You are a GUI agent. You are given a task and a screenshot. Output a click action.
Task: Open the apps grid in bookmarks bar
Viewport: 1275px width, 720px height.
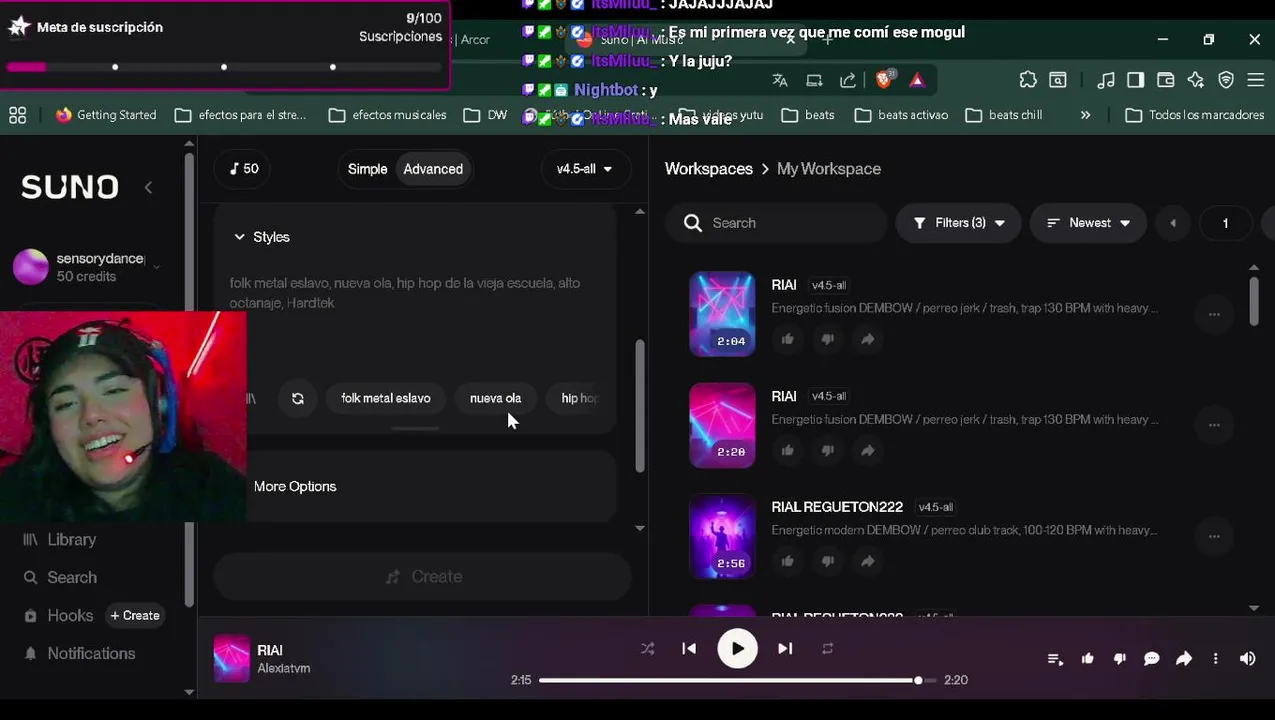coord(17,115)
